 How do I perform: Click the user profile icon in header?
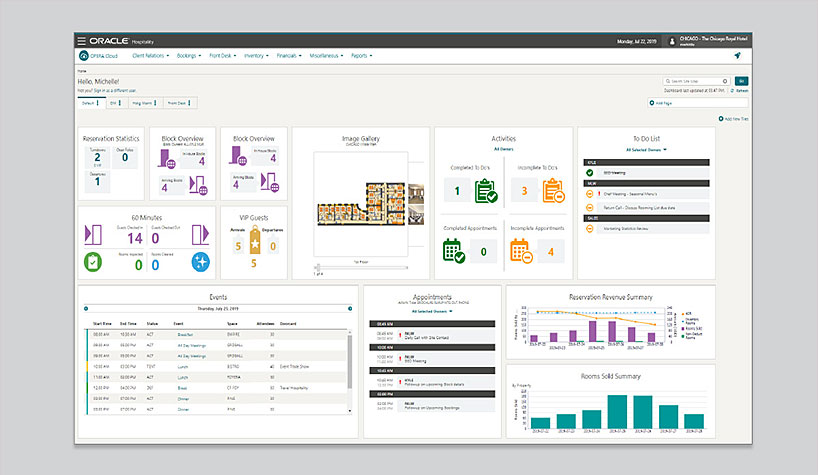[x=672, y=41]
